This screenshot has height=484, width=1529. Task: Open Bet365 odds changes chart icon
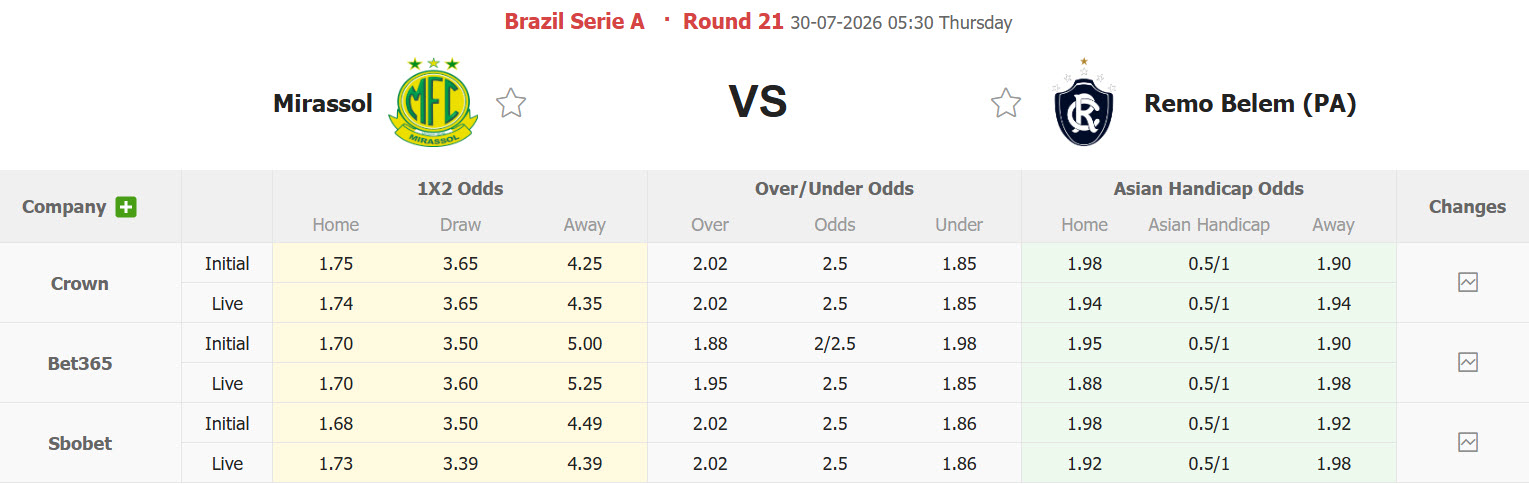(1468, 362)
